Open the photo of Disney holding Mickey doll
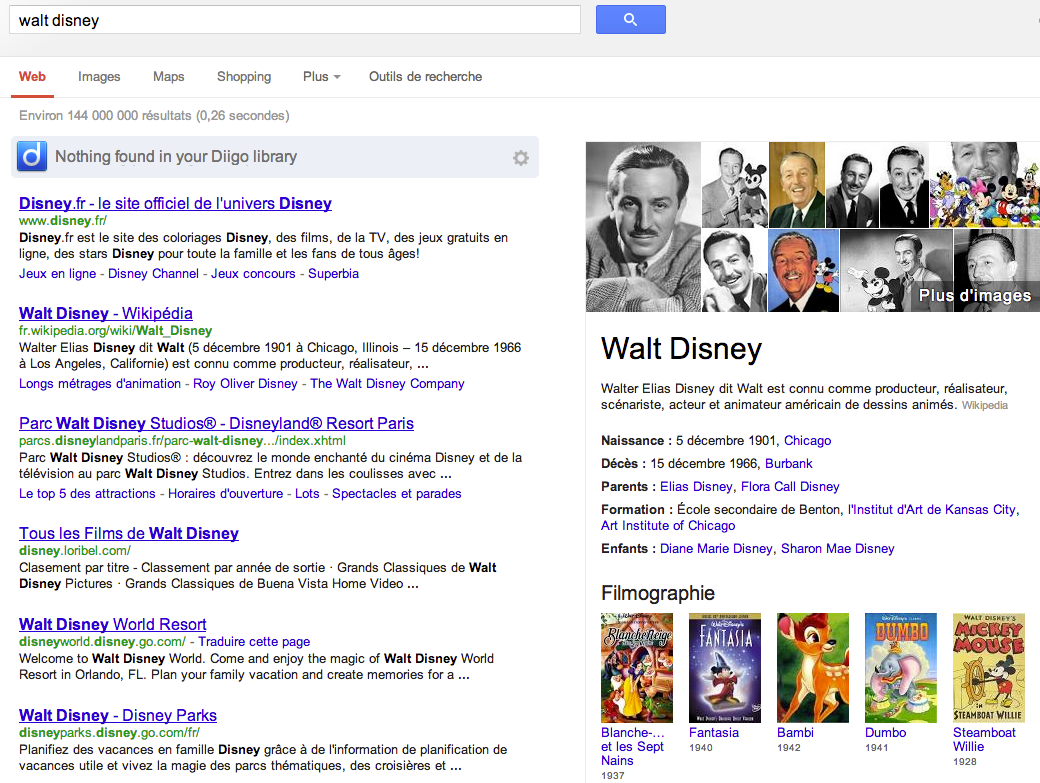 pos(734,184)
